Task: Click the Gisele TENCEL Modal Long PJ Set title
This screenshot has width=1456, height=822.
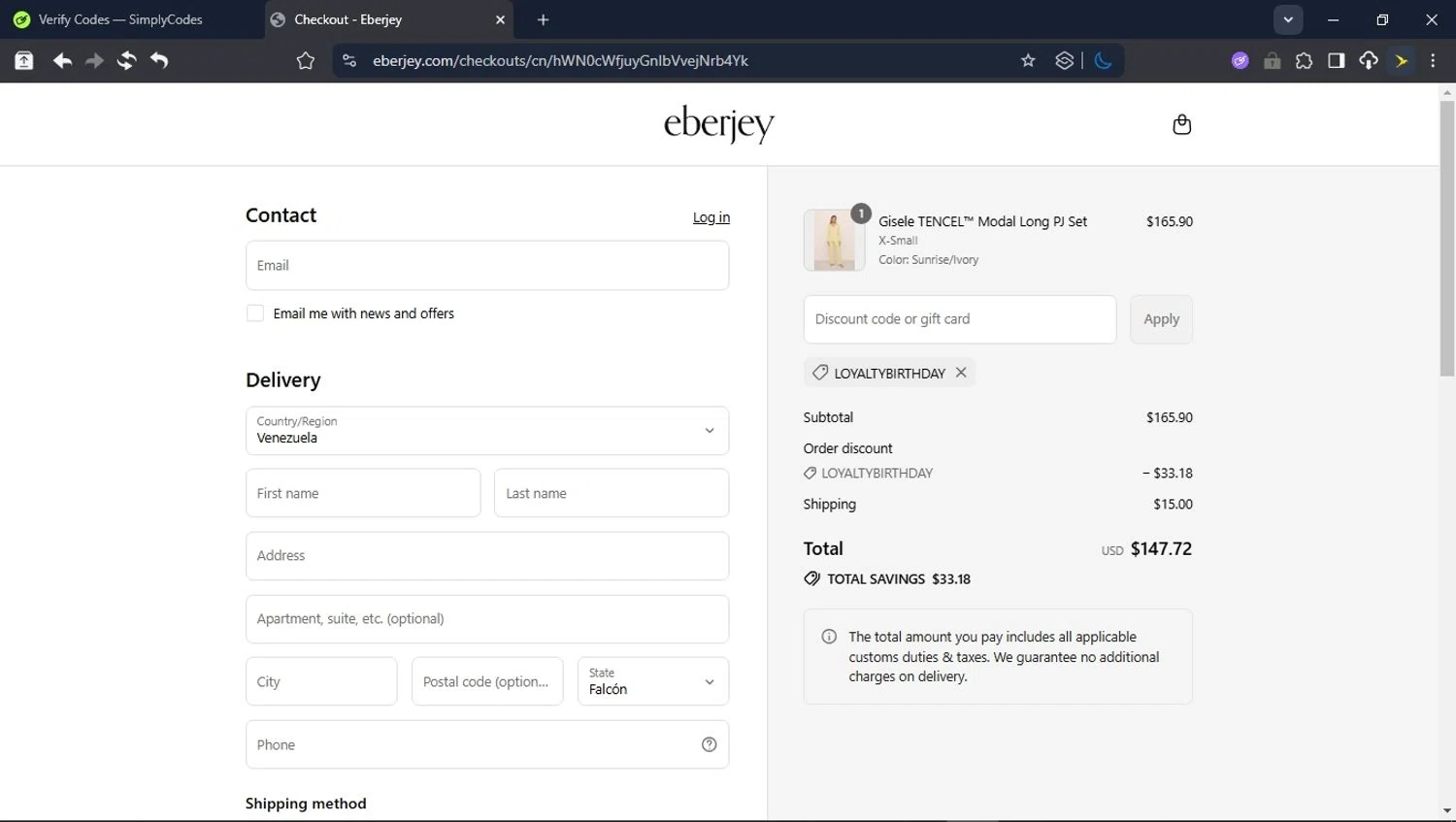Action: pyautogui.click(x=982, y=221)
